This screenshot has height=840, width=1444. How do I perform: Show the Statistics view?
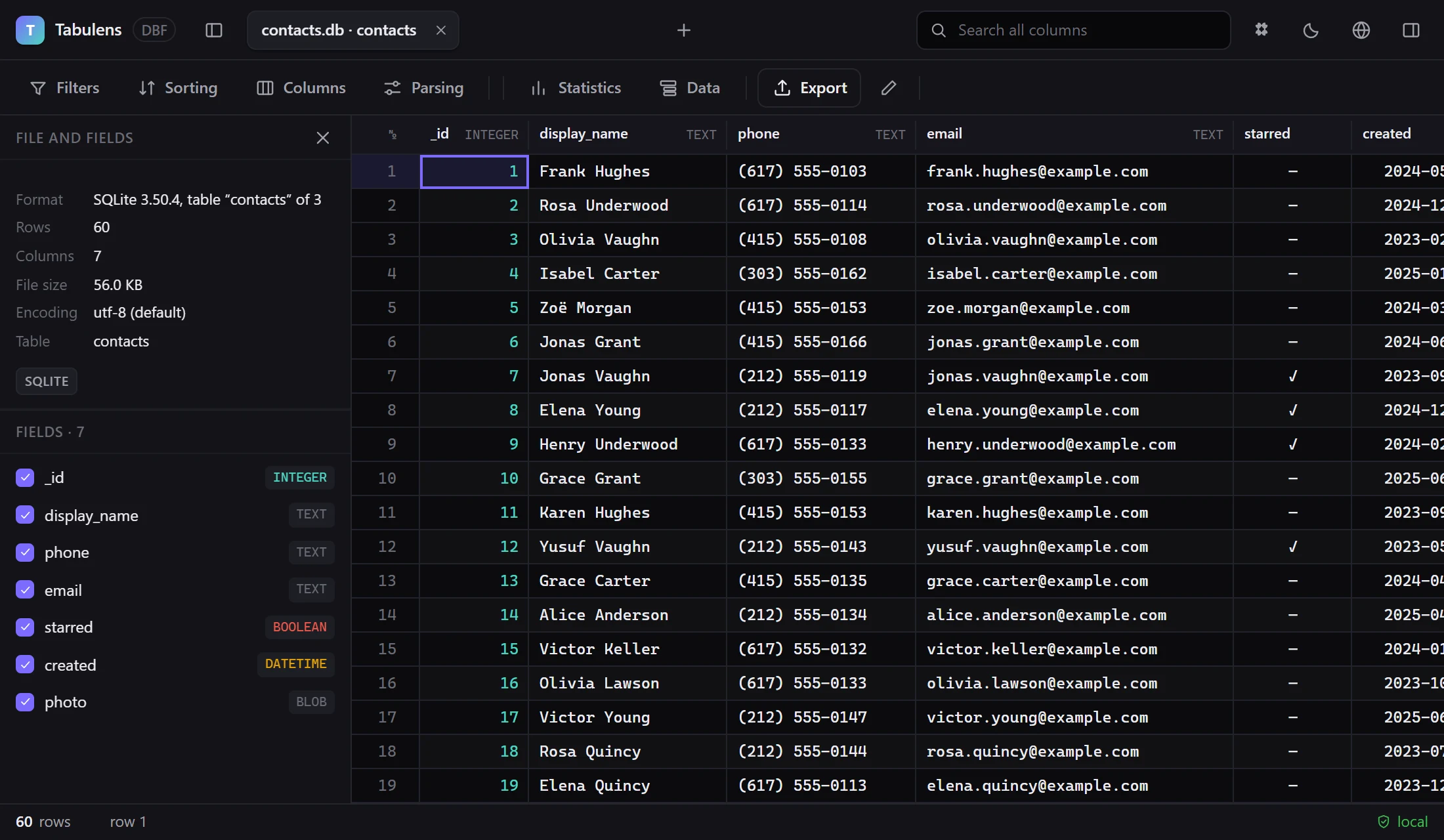coord(576,88)
